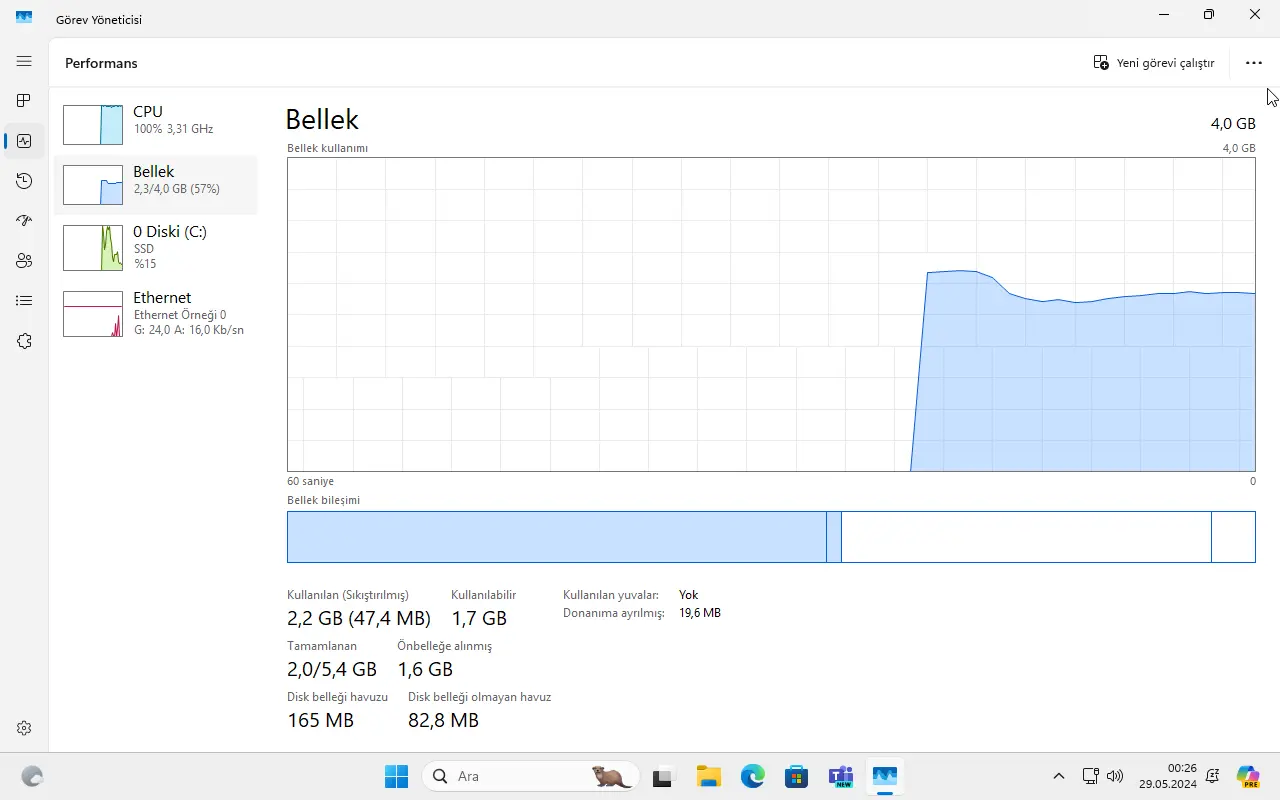This screenshot has height=800, width=1280.
Task: Click the in-use segment of Bellek bileşimi bar
Action: 557,537
